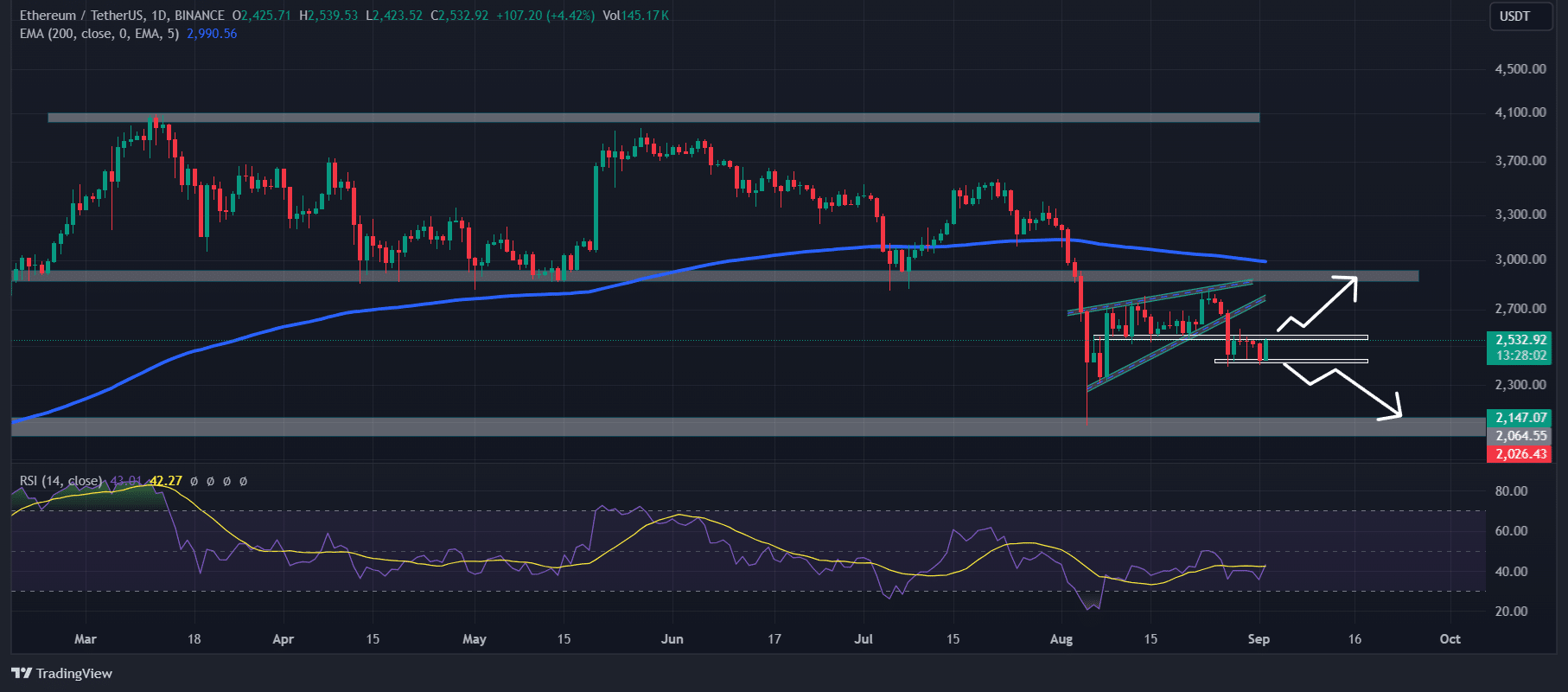The height and width of the screenshot is (692, 1568).
Task: Click the RSI 40.00 scale label
Action: [1512, 572]
